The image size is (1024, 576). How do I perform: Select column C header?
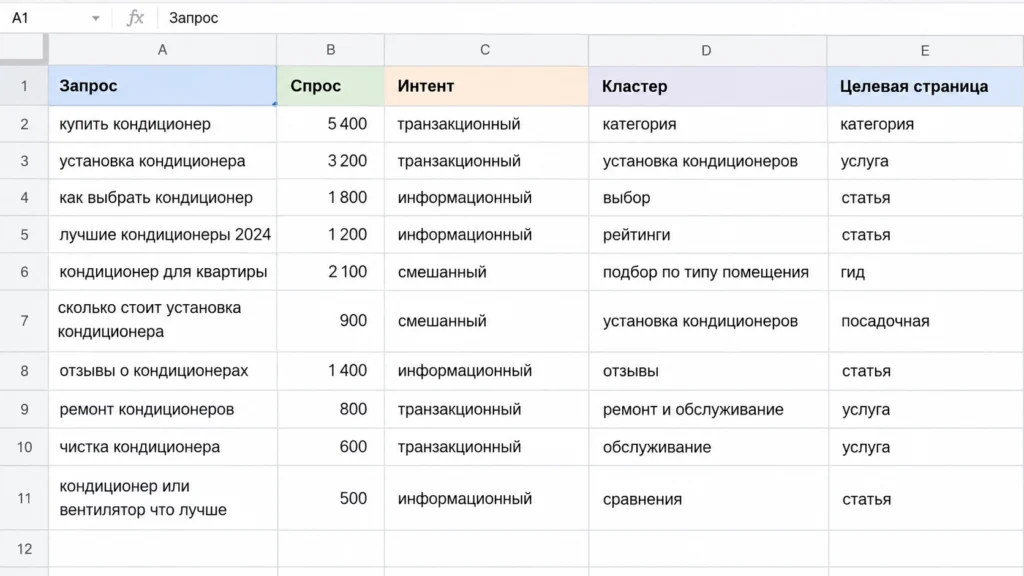[486, 50]
